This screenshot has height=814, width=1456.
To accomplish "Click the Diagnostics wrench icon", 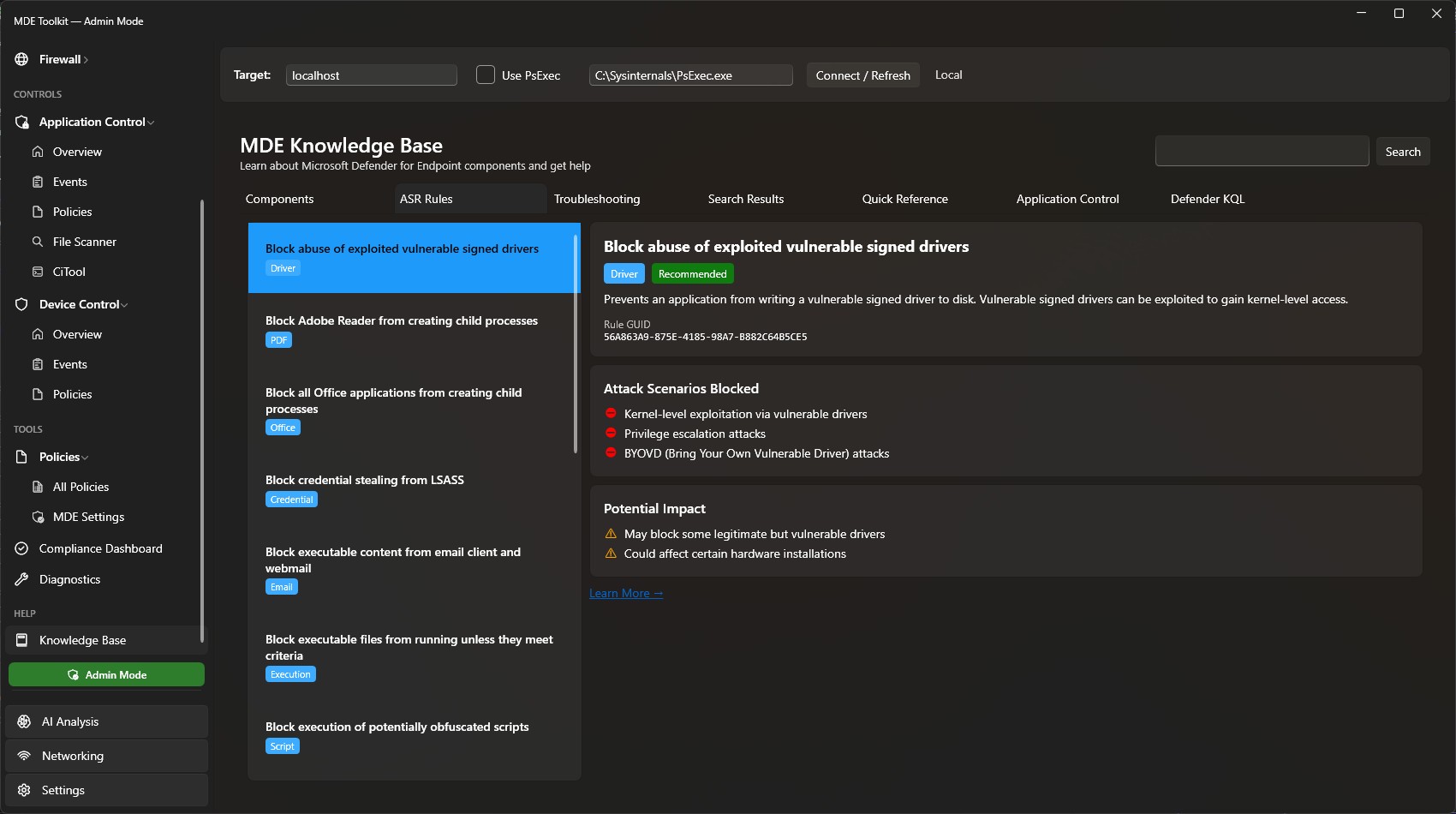I will point(22,579).
